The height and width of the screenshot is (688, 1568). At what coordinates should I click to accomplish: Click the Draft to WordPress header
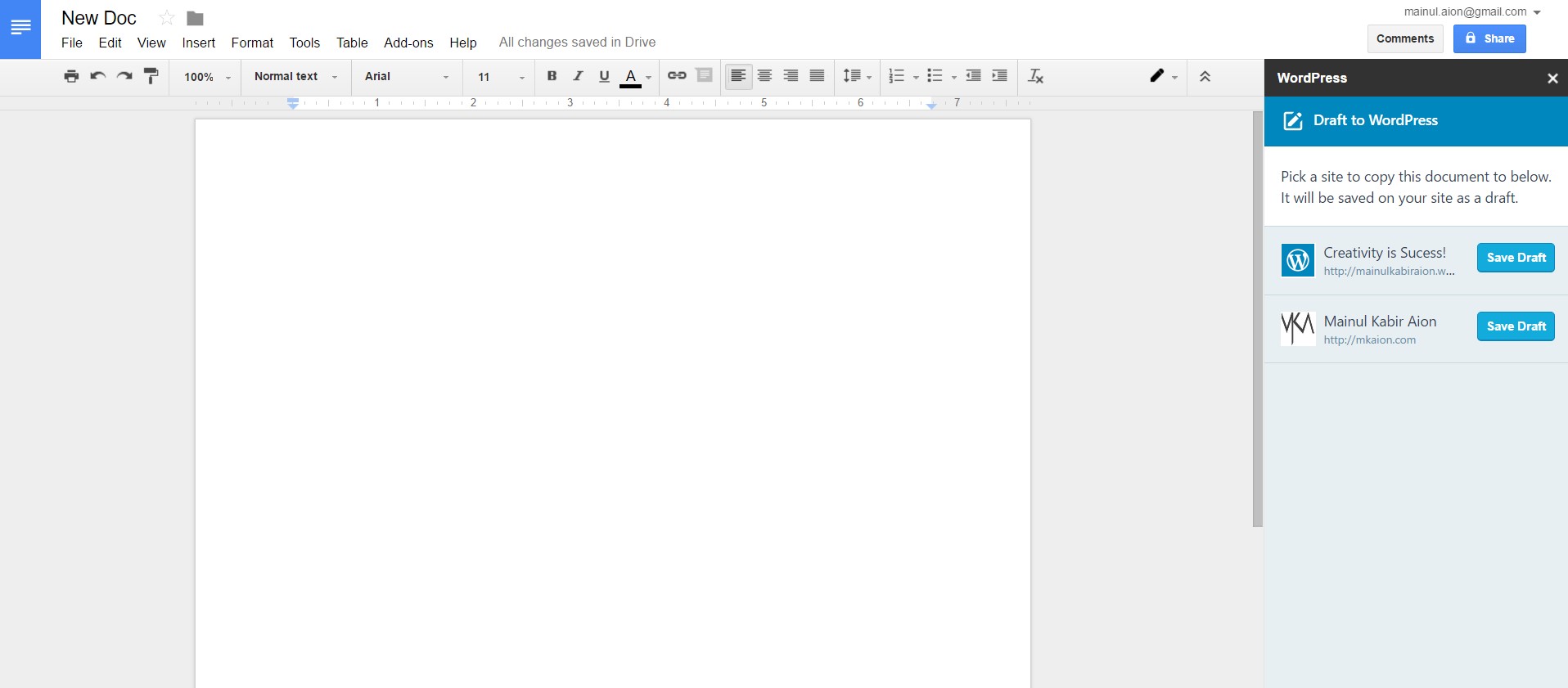pyautogui.click(x=1416, y=121)
